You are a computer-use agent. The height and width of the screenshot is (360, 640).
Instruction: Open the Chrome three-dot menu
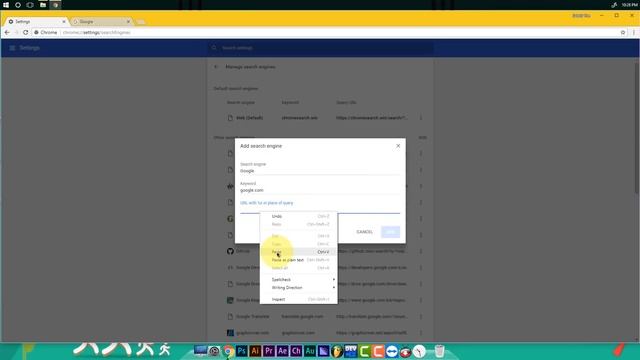pyautogui.click(x=633, y=32)
